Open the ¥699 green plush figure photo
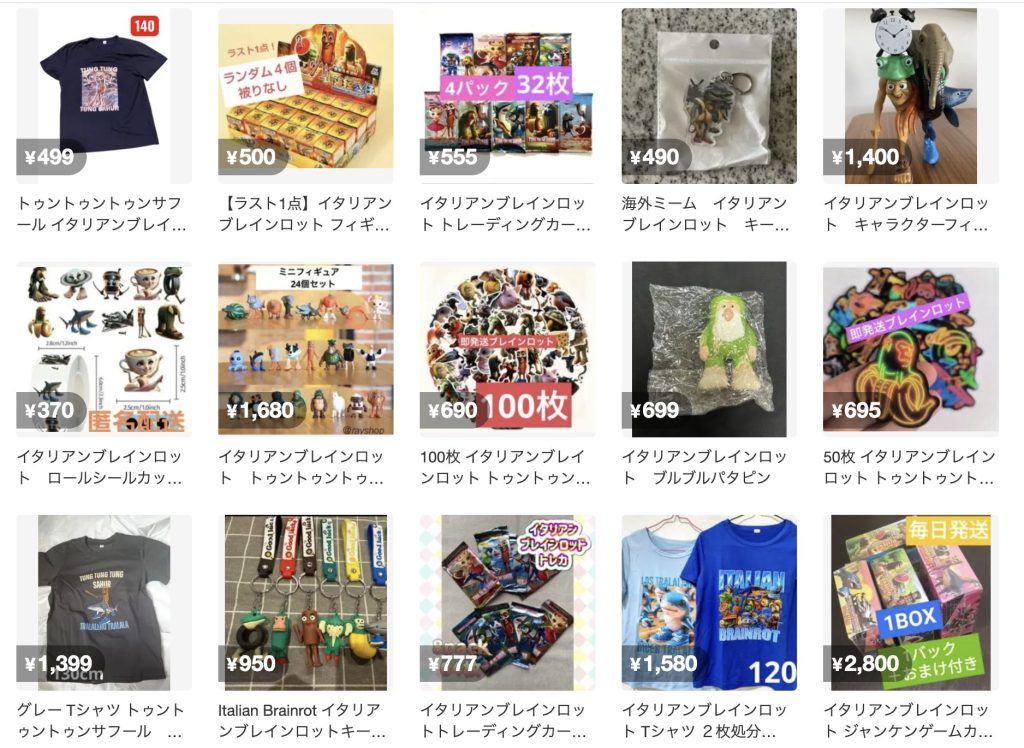 click(x=709, y=349)
